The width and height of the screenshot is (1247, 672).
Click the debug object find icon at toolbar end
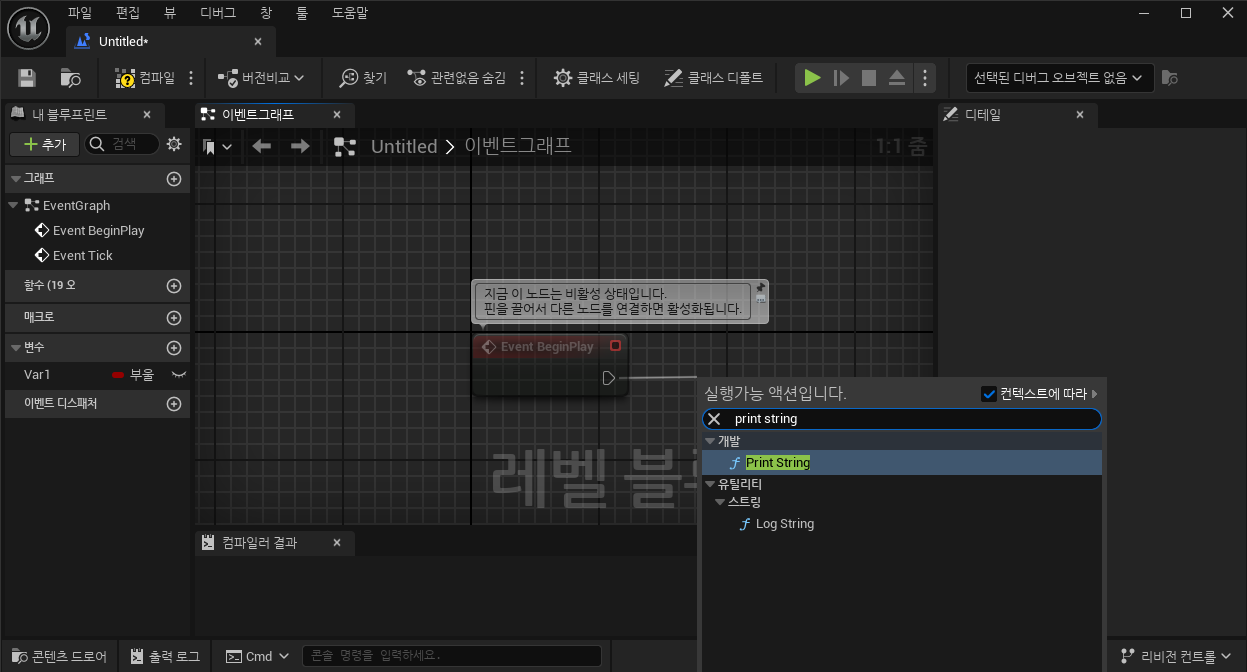[1170, 78]
